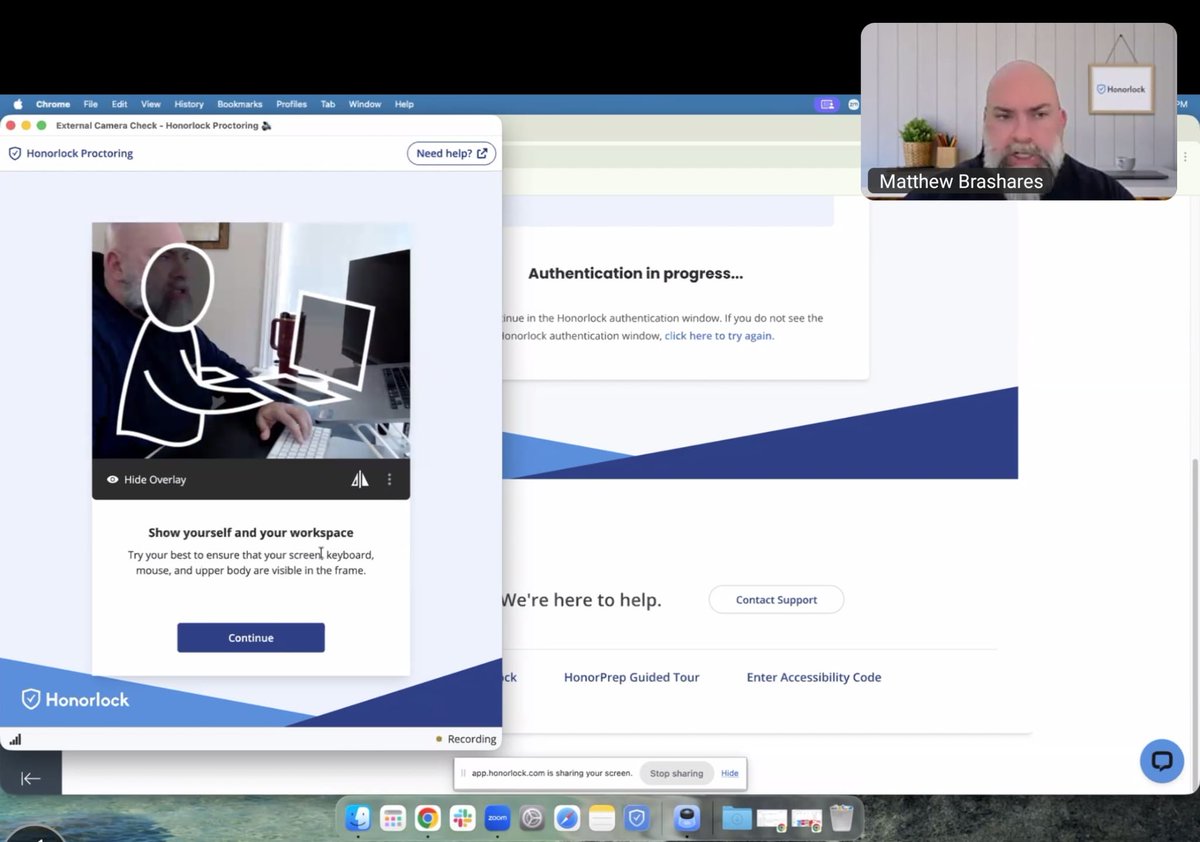Open Notes from the dock

pyautogui.click(x=601, y=819)
